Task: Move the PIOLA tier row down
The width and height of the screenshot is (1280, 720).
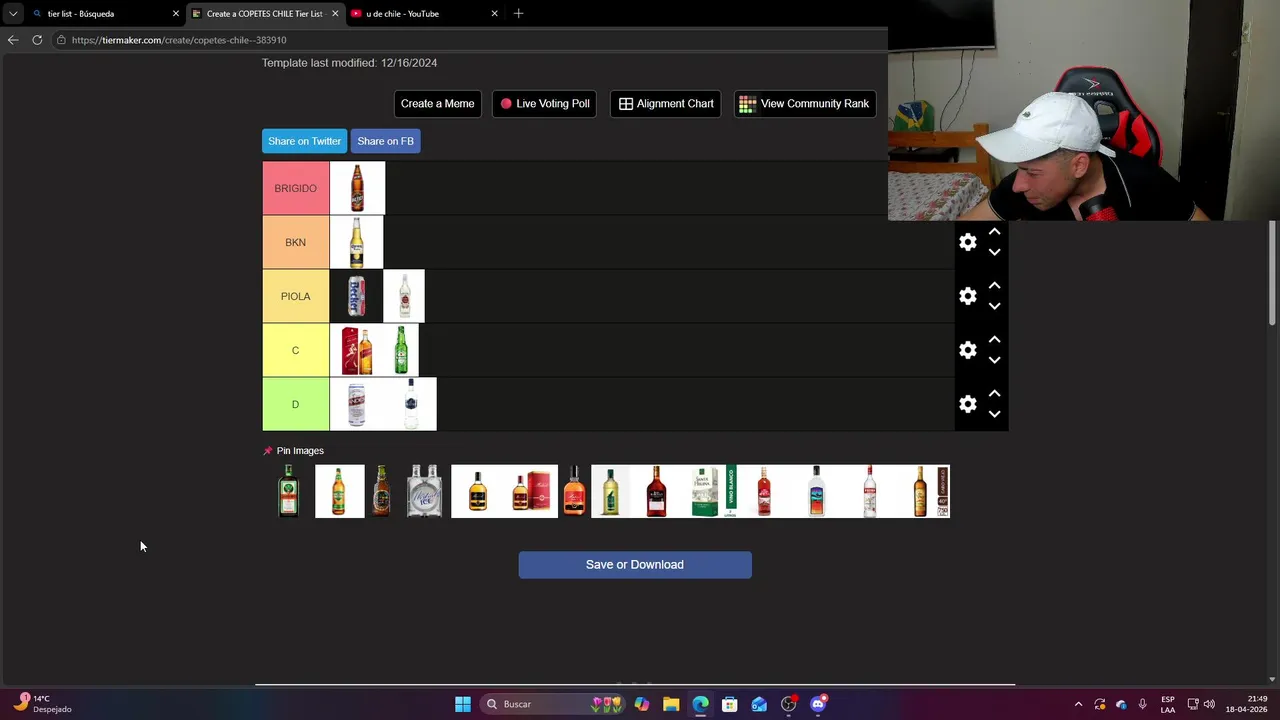Action: (994, 306)
